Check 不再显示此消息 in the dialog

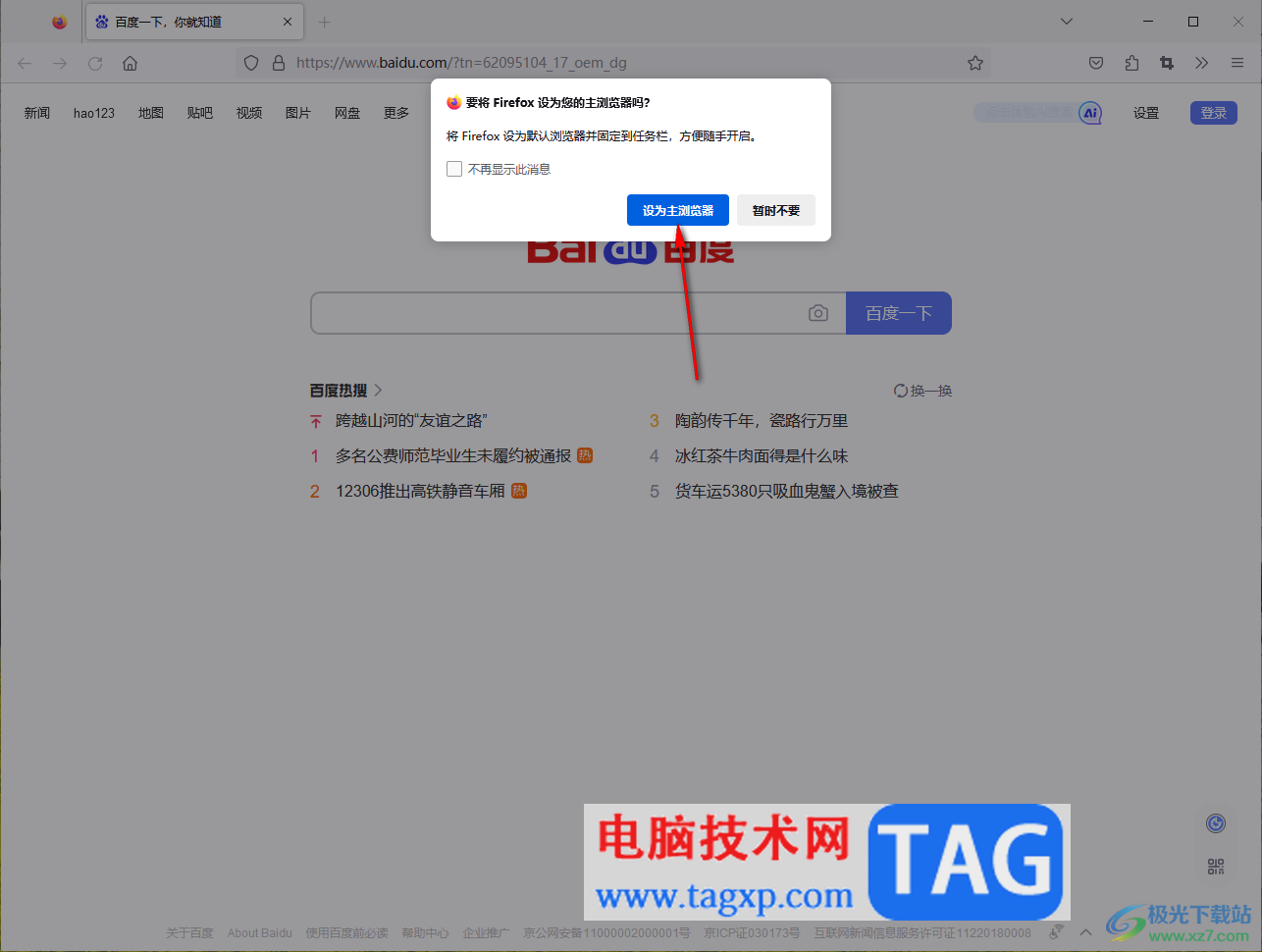pyautogui.click(x=453, y=168)
